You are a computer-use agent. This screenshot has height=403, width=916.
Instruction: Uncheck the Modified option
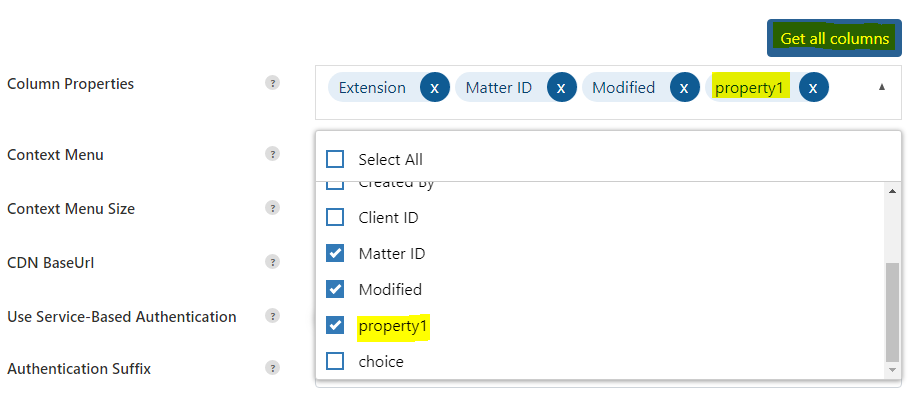(335, 289)
